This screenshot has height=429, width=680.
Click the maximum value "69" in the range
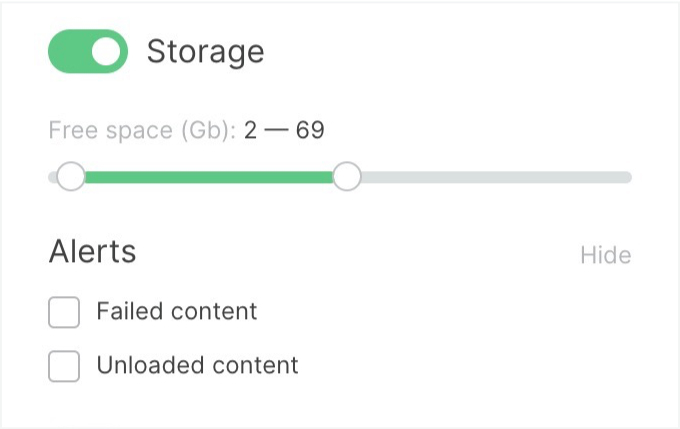click(x=310, y=131)
